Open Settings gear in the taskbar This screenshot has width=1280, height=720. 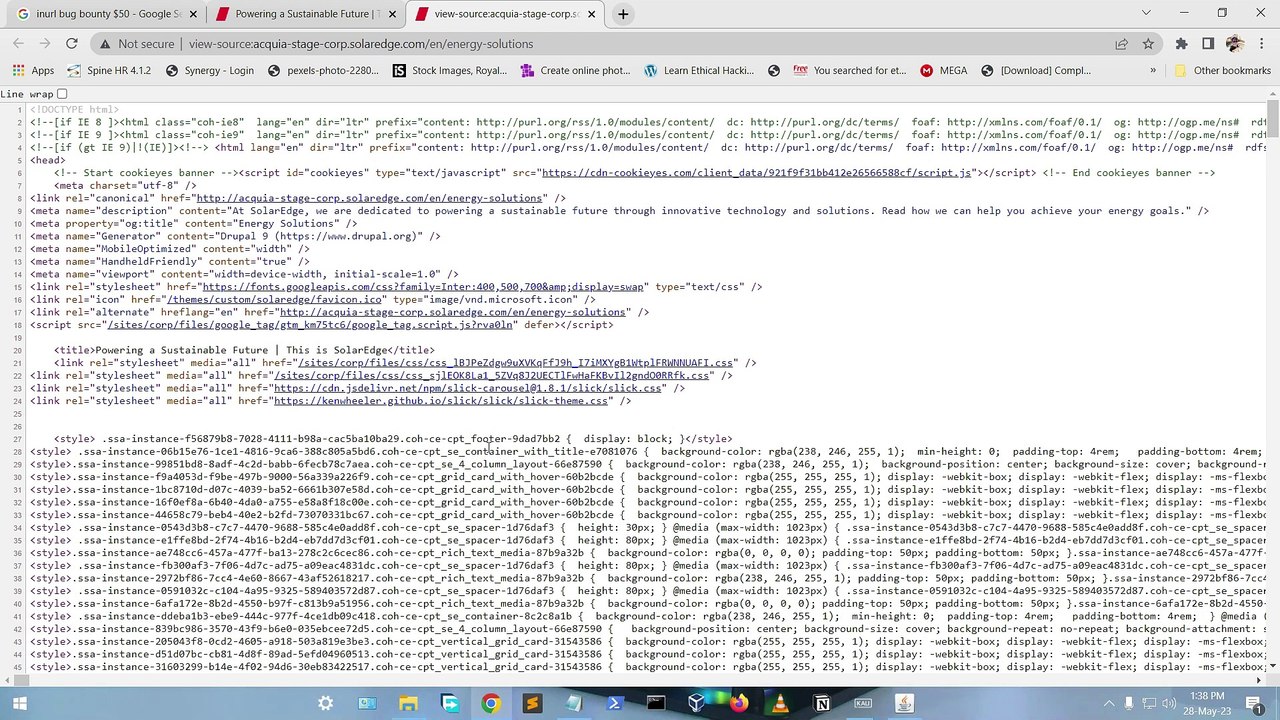[325, 703]
